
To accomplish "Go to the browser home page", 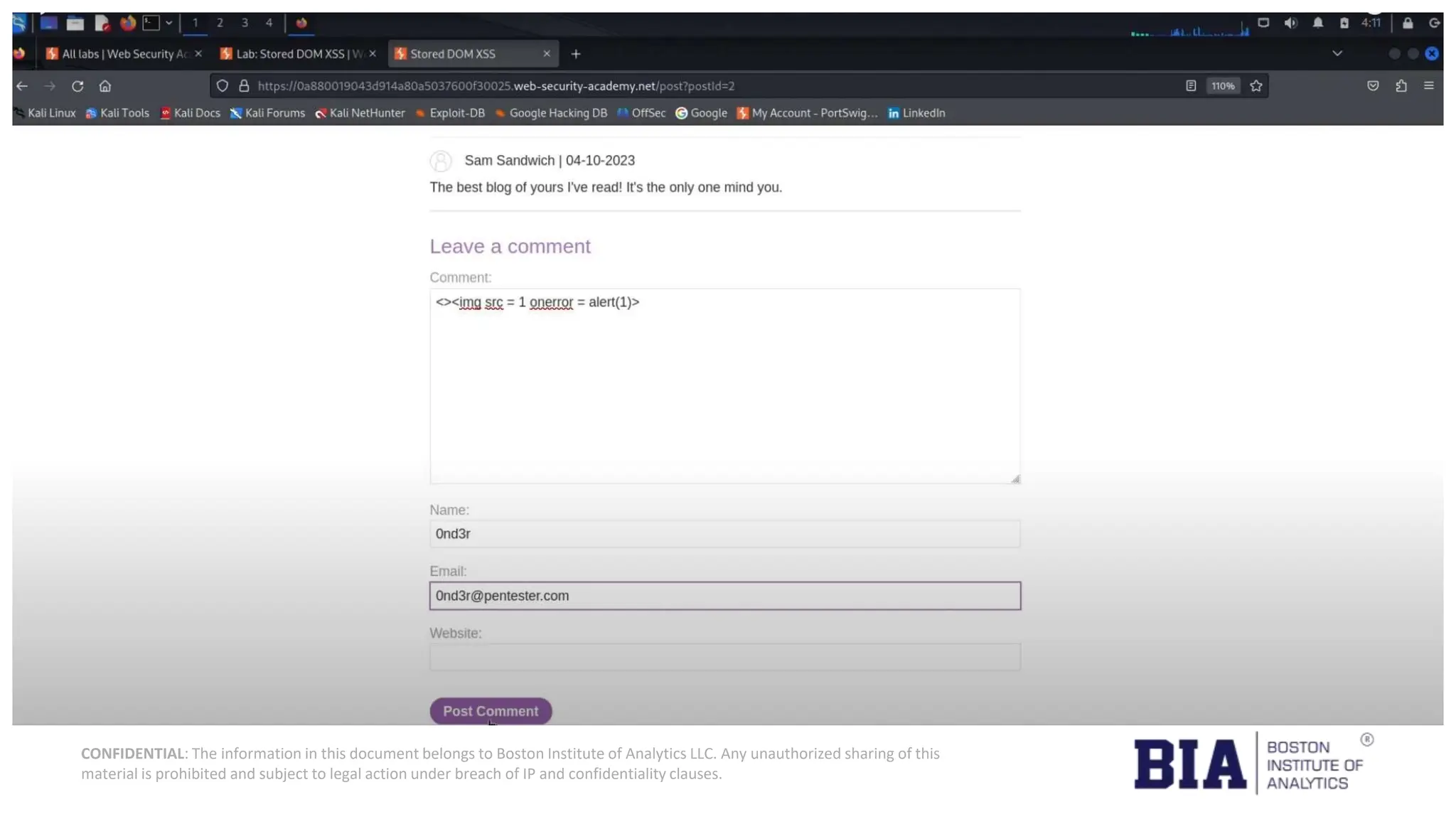I will tap(105, 86).
